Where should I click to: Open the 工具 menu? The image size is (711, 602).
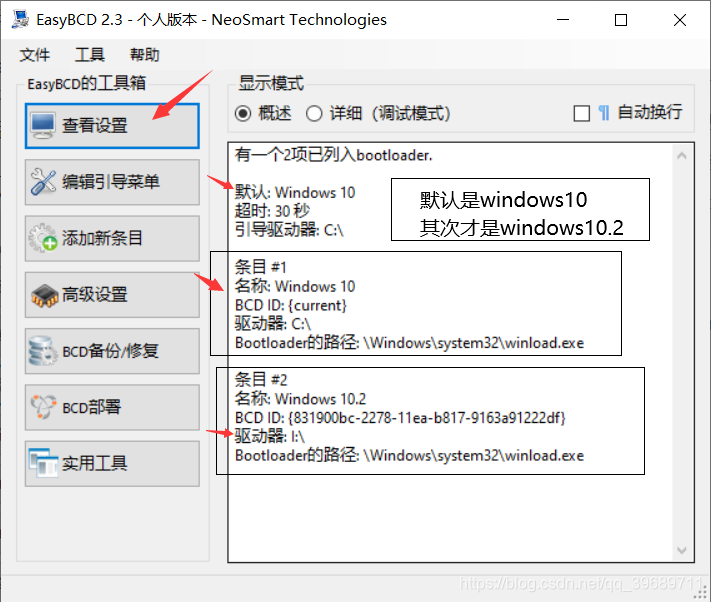[x=90, y=55]
